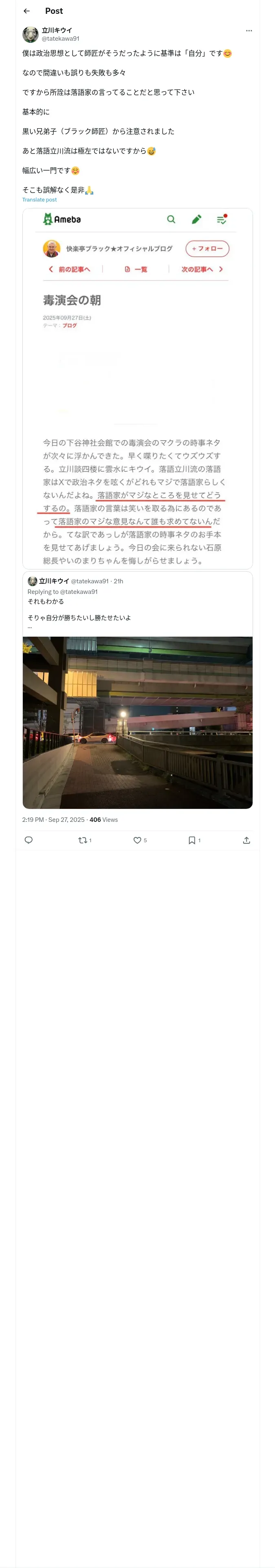Viewport: 275px width, 1568px height.
Task: Click the フォロー button in blog image
Action: [x=207, y=248]
